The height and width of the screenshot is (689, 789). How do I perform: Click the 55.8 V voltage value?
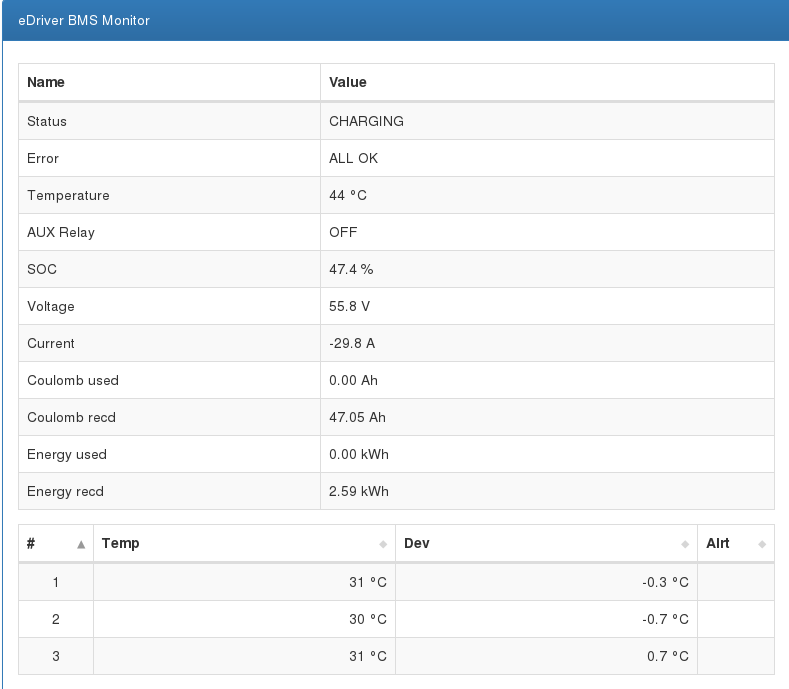[x=349, y=306]
